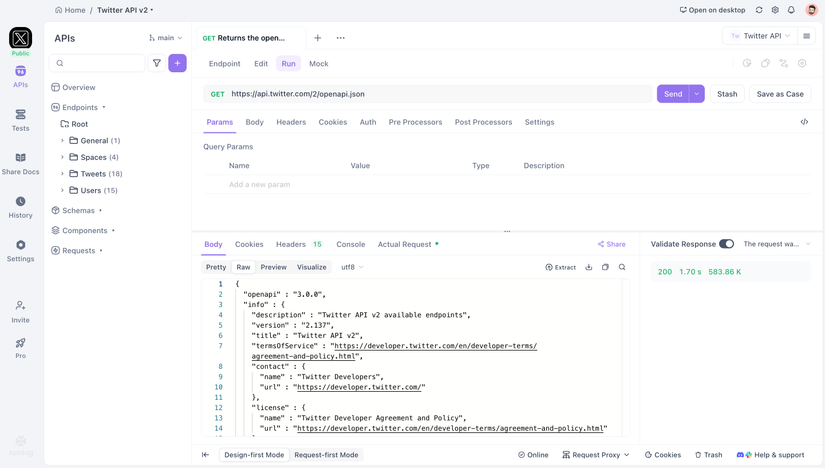The image size is (825, 468).
Task: Click Save as Case
Action: (x=780, y=94)
